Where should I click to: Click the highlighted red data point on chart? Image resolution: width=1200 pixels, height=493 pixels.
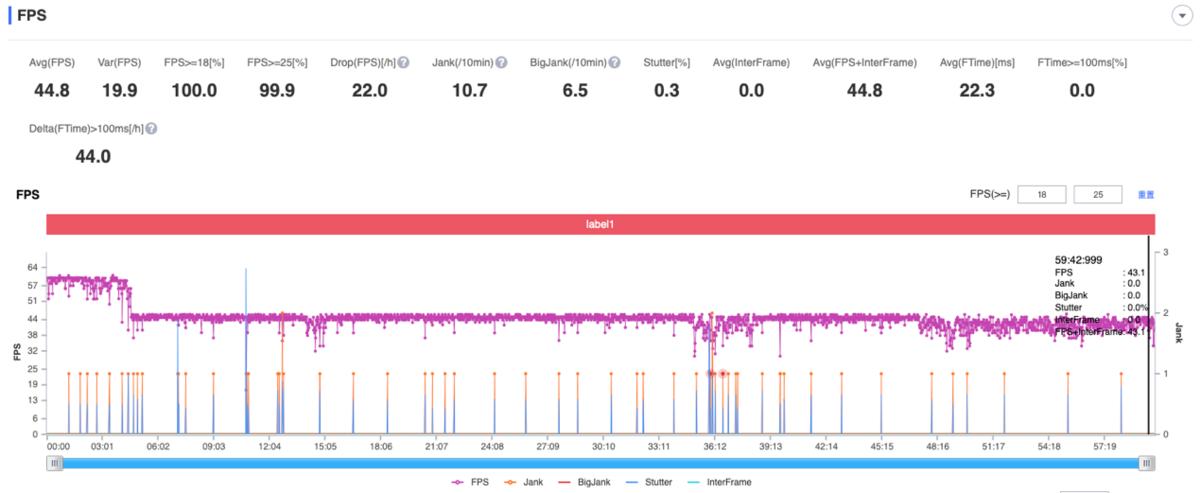point(723,374)
